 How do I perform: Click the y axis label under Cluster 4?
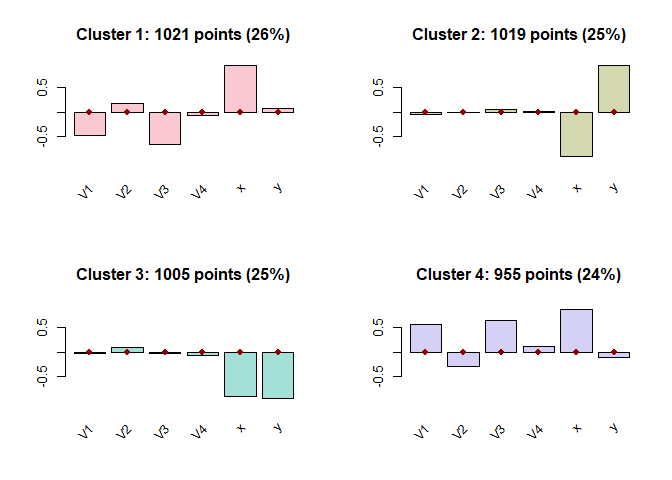point(613,428)
